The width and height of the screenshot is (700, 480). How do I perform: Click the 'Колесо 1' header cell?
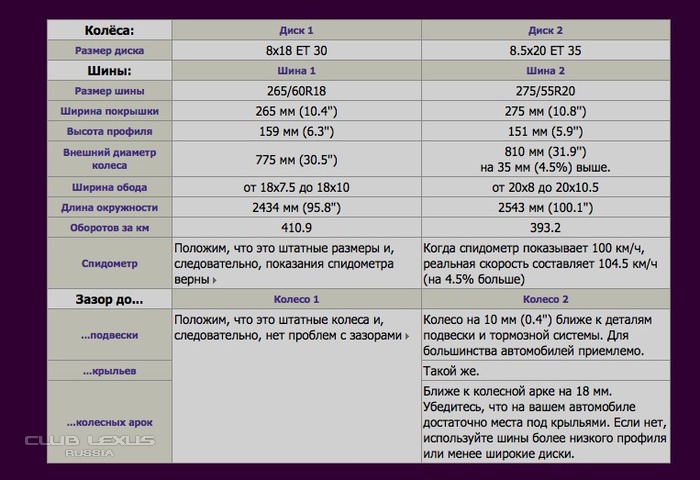point(296,299)
